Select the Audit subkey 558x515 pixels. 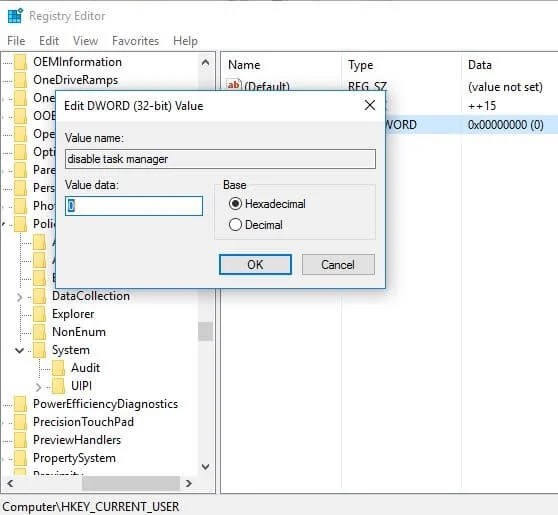(85, 368)
